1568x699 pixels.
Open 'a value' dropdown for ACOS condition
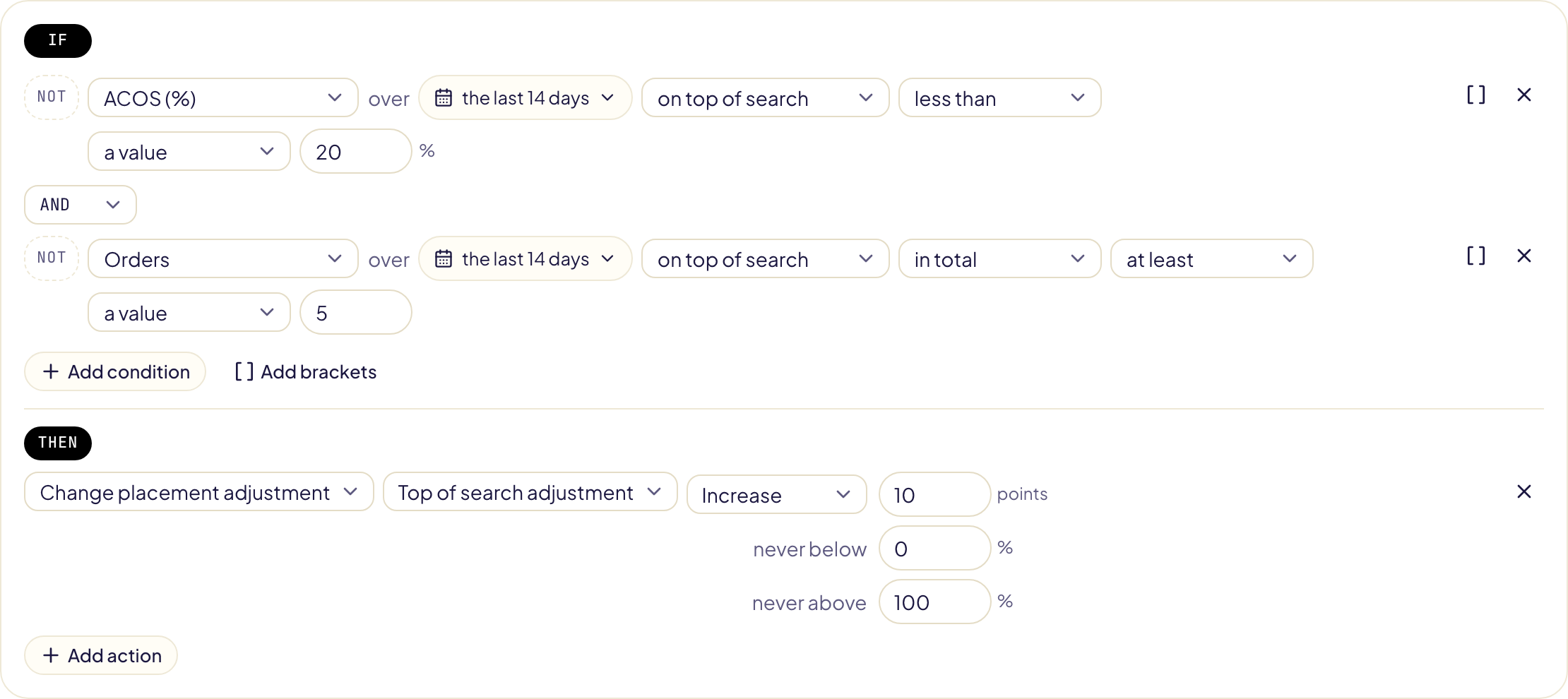coord(189,152)
